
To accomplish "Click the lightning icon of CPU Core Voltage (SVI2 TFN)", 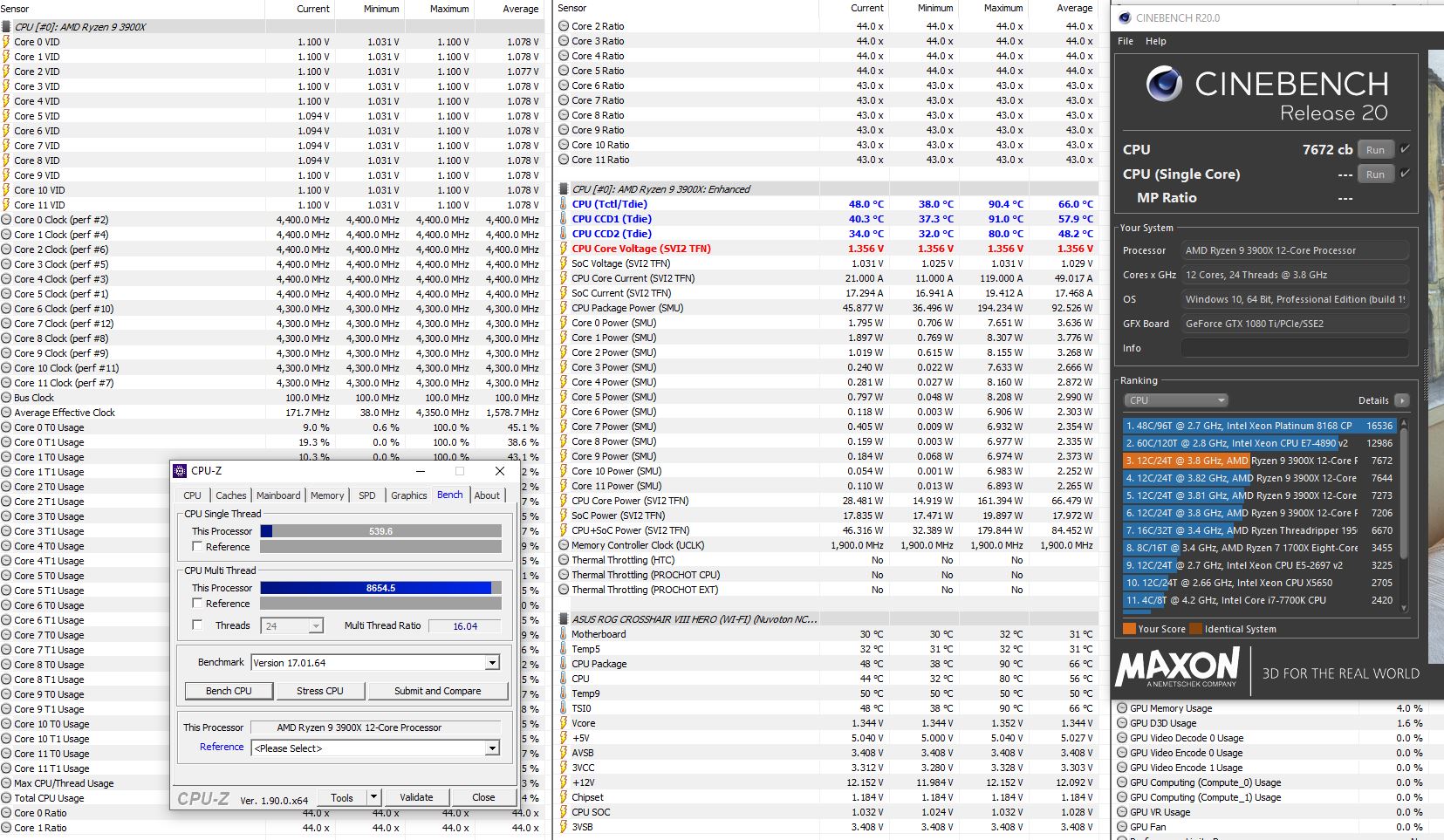I will click(564, 249).
